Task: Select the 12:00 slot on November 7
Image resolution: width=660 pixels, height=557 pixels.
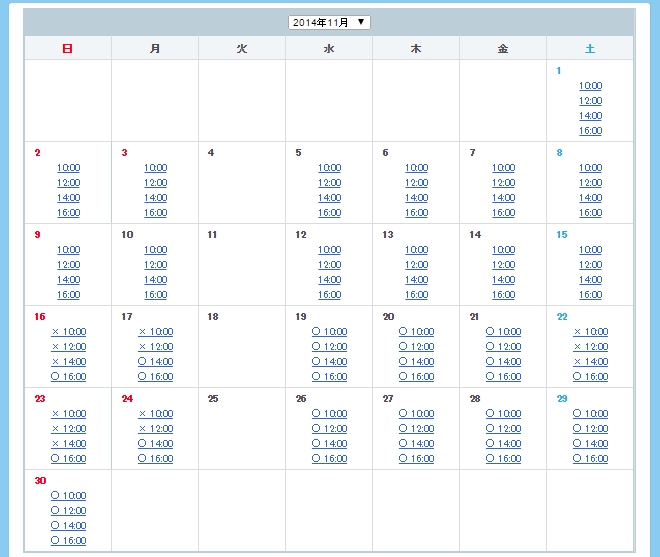Action: [x=503, y=183]
